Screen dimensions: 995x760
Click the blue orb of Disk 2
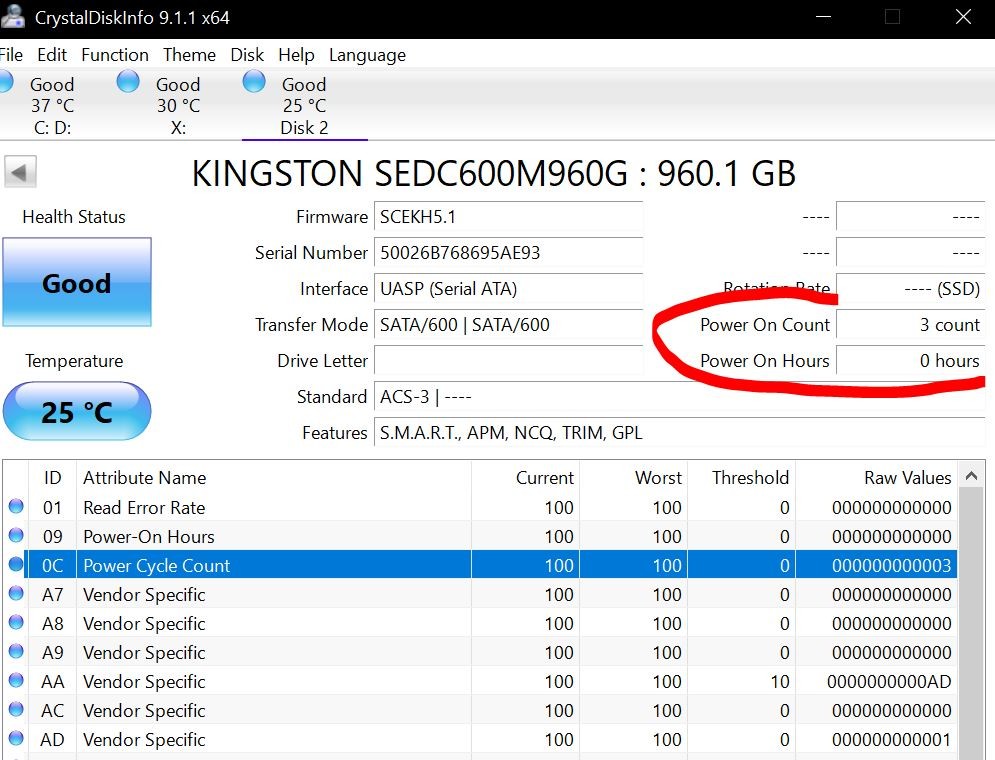pyautogui.click(x=254, y=81)
